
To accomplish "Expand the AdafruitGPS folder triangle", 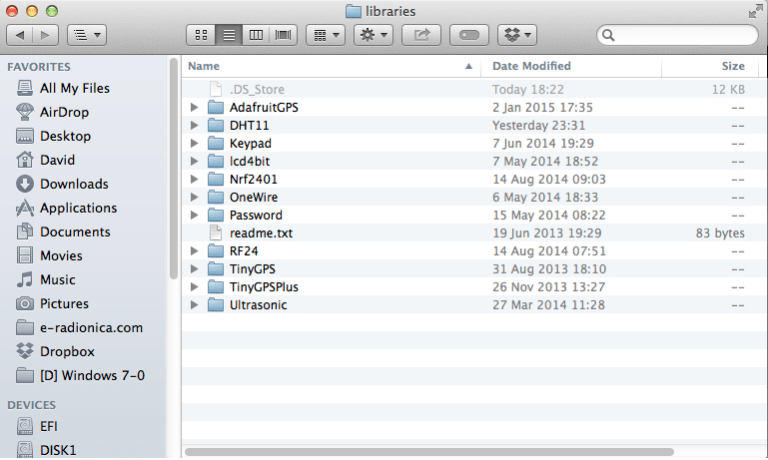I will click(194, 107).
